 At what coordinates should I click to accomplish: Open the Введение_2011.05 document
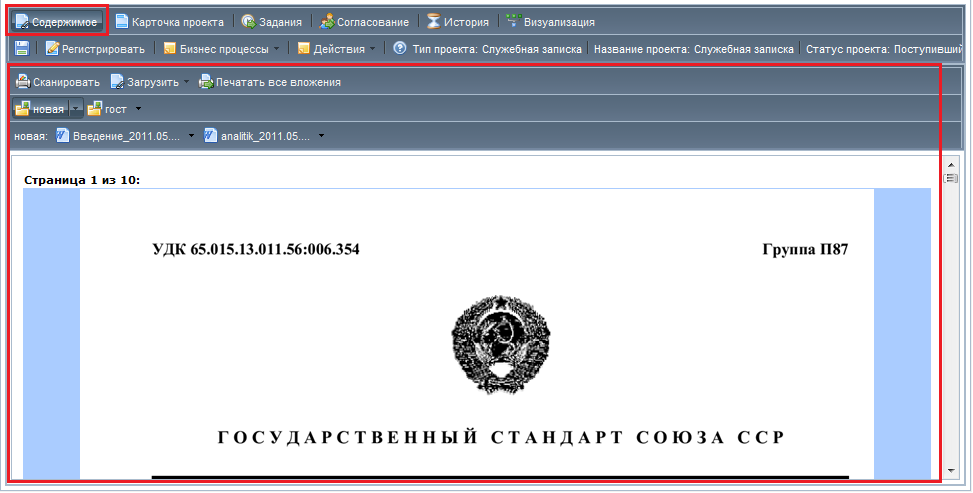(x=119, y=136)
